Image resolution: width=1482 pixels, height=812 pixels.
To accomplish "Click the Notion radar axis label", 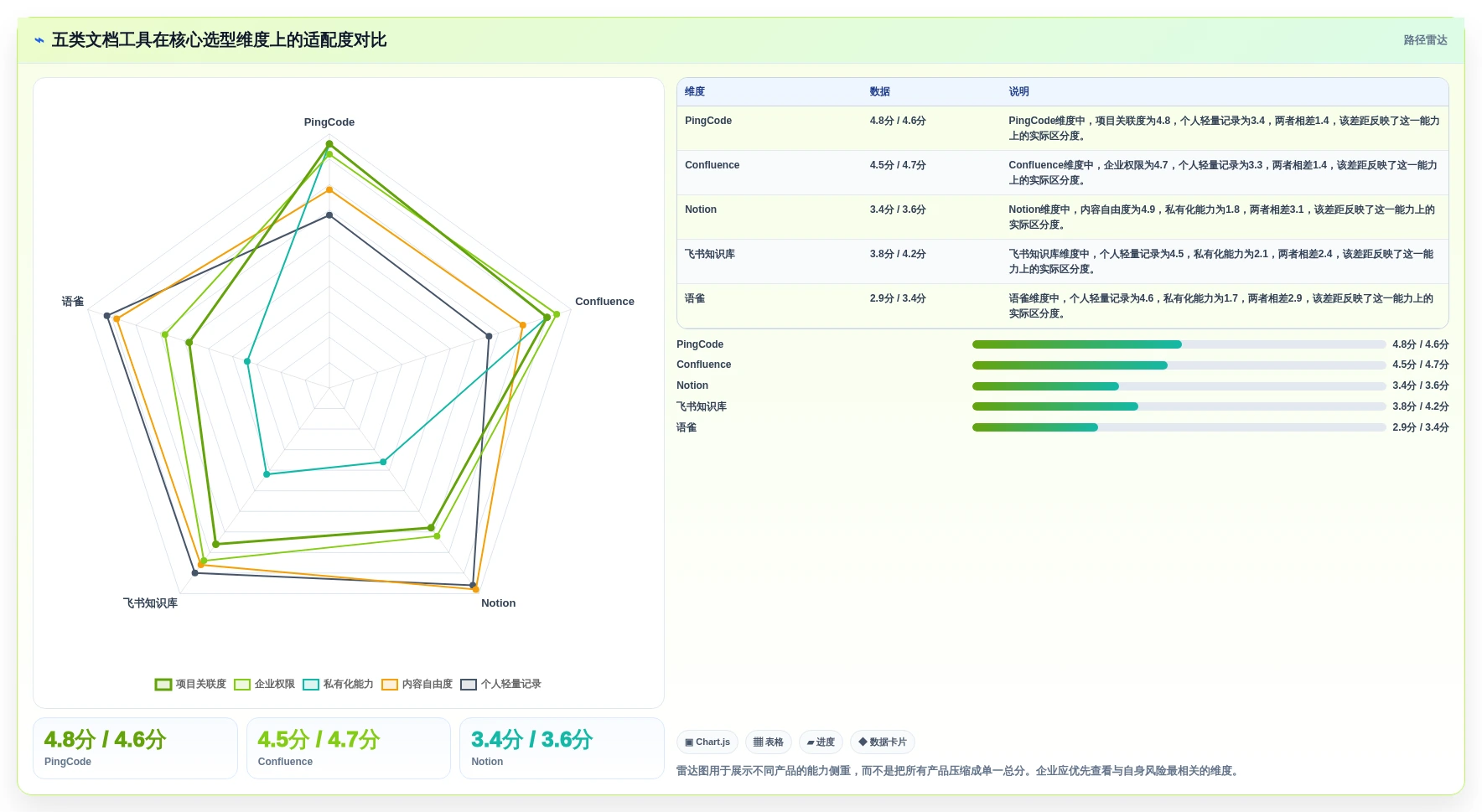I will [498, 603].
